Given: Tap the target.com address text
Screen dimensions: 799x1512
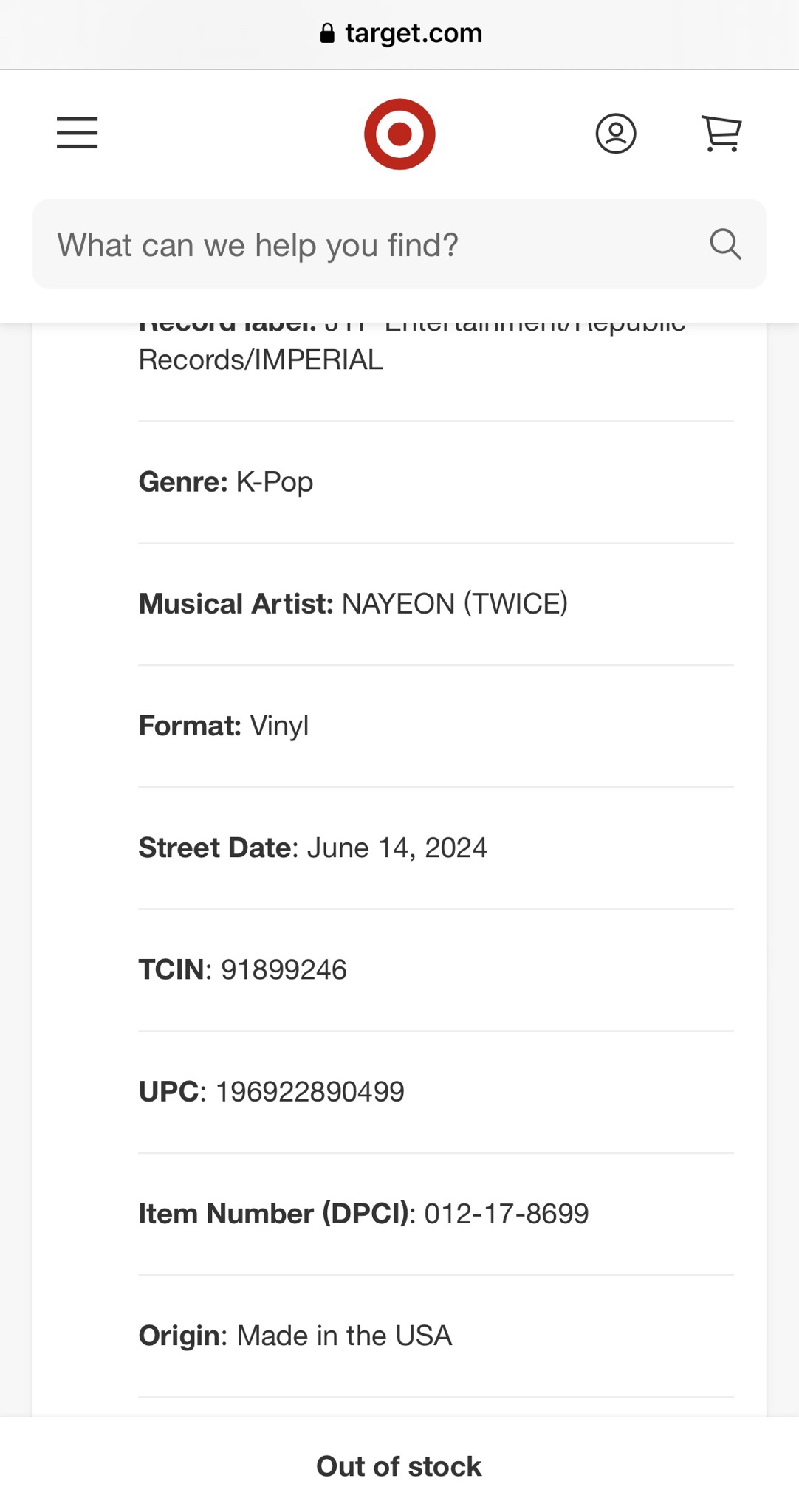Looking at the screenshot, I should click(x=414, y=33).
